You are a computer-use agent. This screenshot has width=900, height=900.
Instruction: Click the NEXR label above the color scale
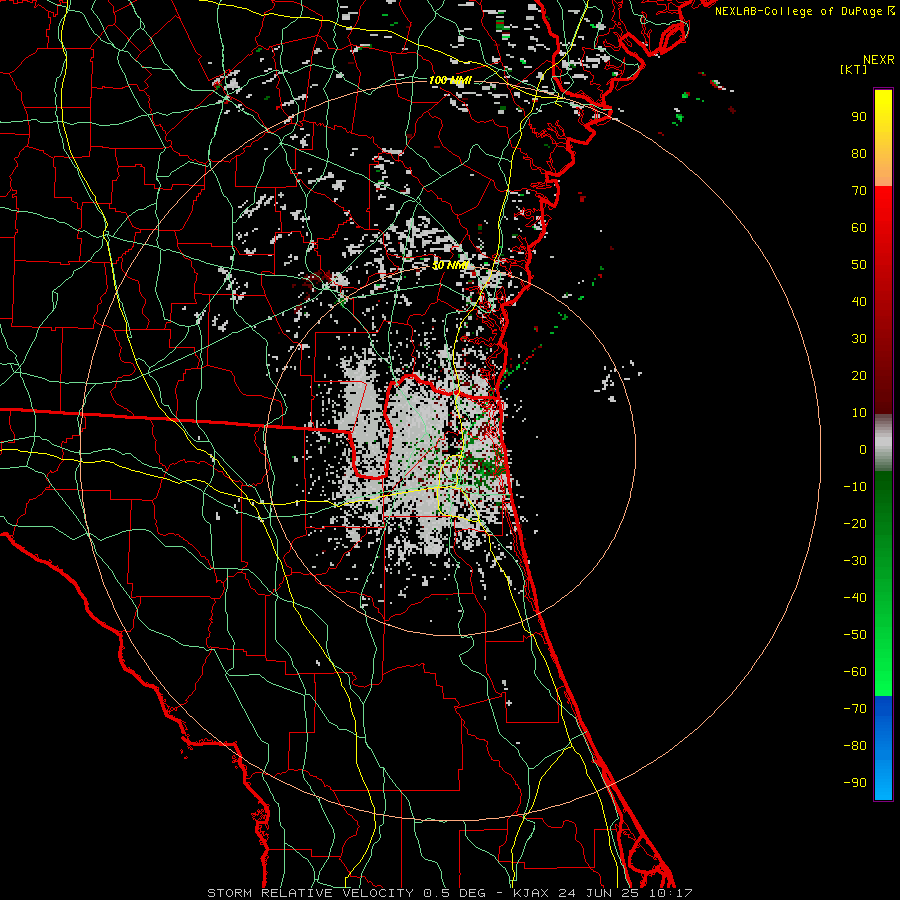(879, 60)
